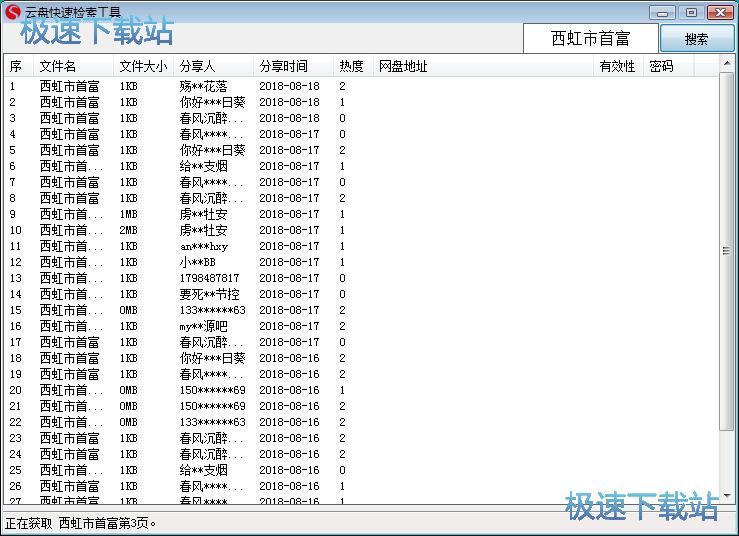The width and height of the screenshot is (739, 536).
Task: Close the 云盘快速检索工具 window
Action: (x=720, y=12)
